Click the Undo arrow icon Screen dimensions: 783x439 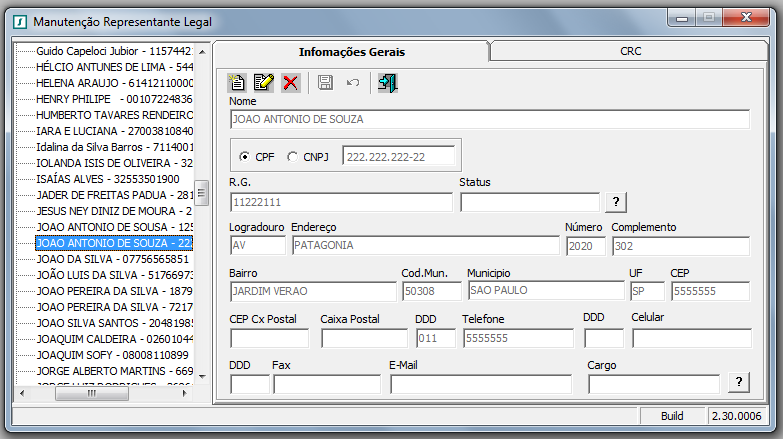[352, 83]
